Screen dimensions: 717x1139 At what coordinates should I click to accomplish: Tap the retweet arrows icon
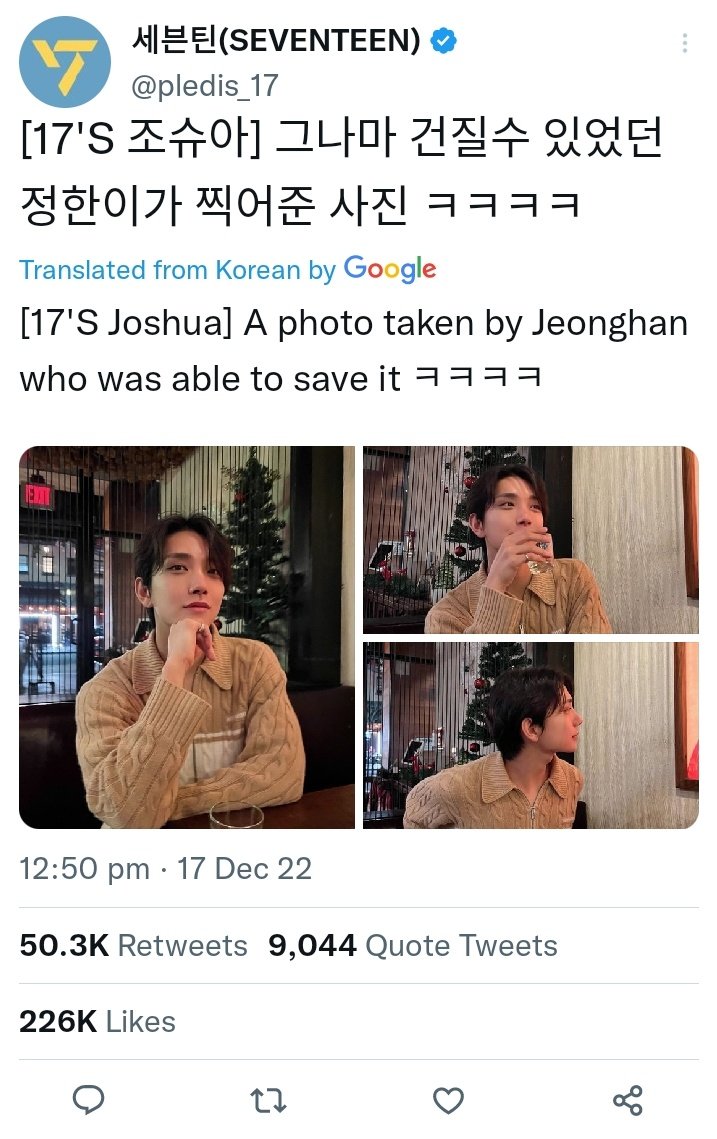(268, 1101)
